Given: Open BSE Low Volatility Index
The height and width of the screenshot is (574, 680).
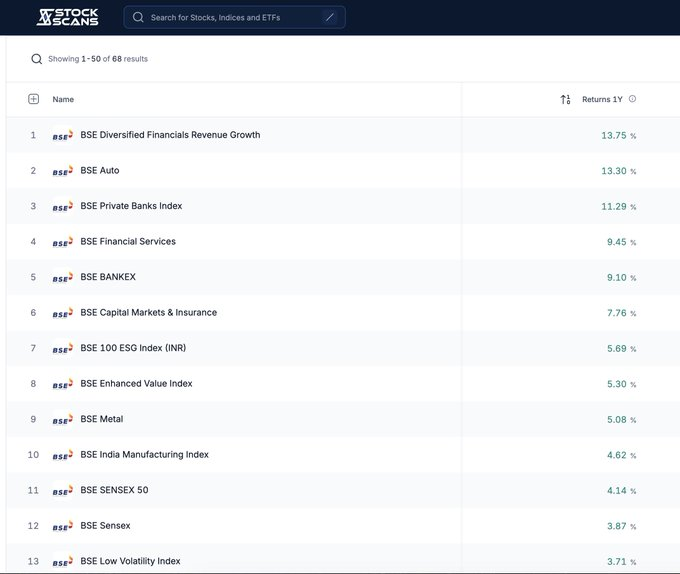Looking at the screenshot, I should (130, 561).
